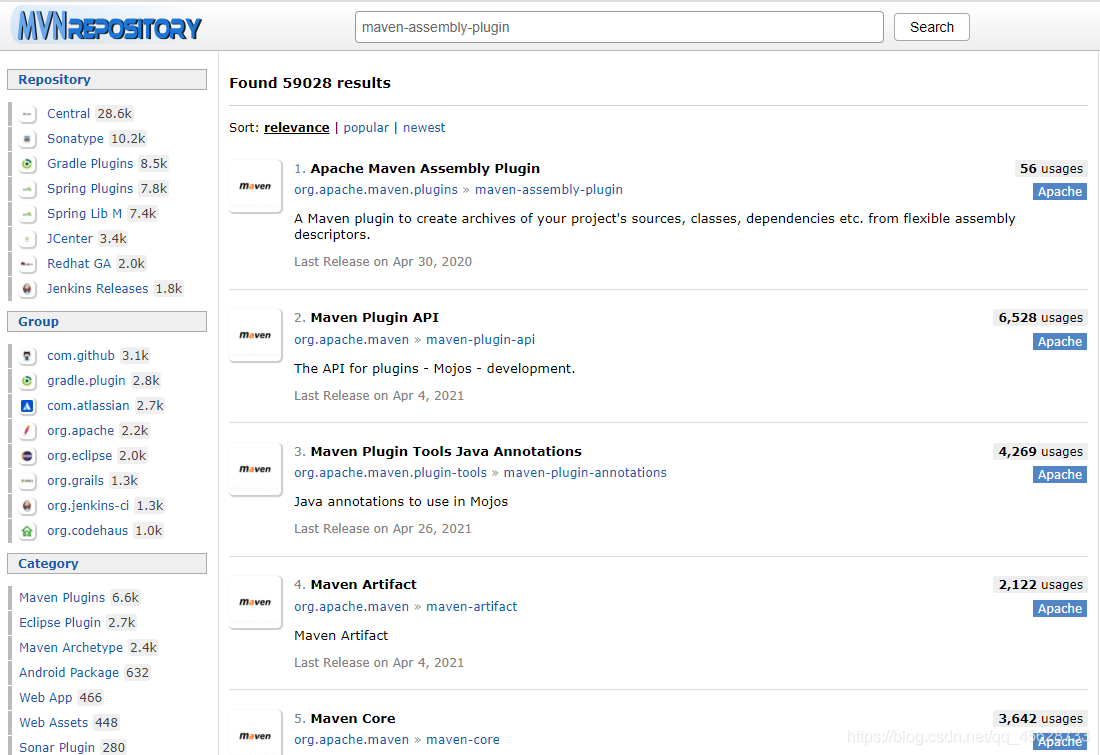Filter by Sonatype repository link

(x=75, y=139)
